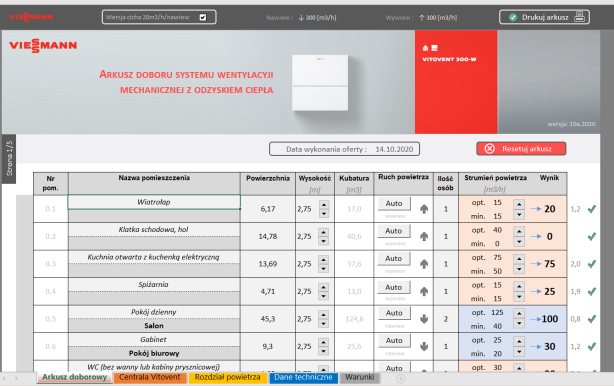This screenshot has width=614, height=386.
Task: Click result value 100 for Pokój dzienny
Action: [550, 319]
